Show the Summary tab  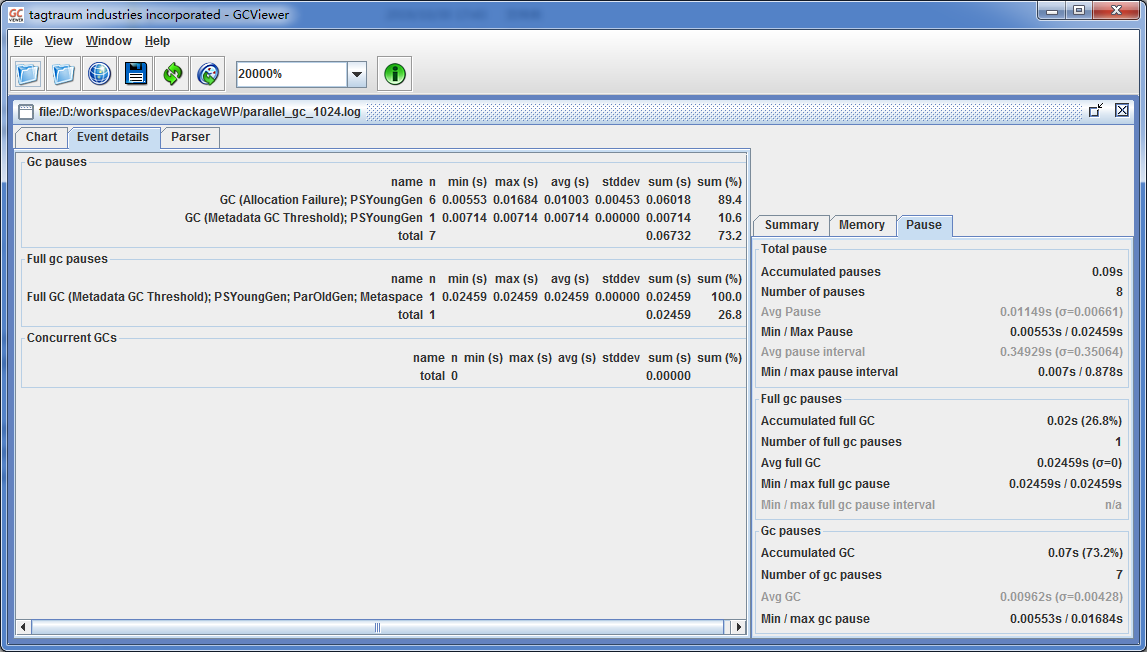tap(790, 225)
